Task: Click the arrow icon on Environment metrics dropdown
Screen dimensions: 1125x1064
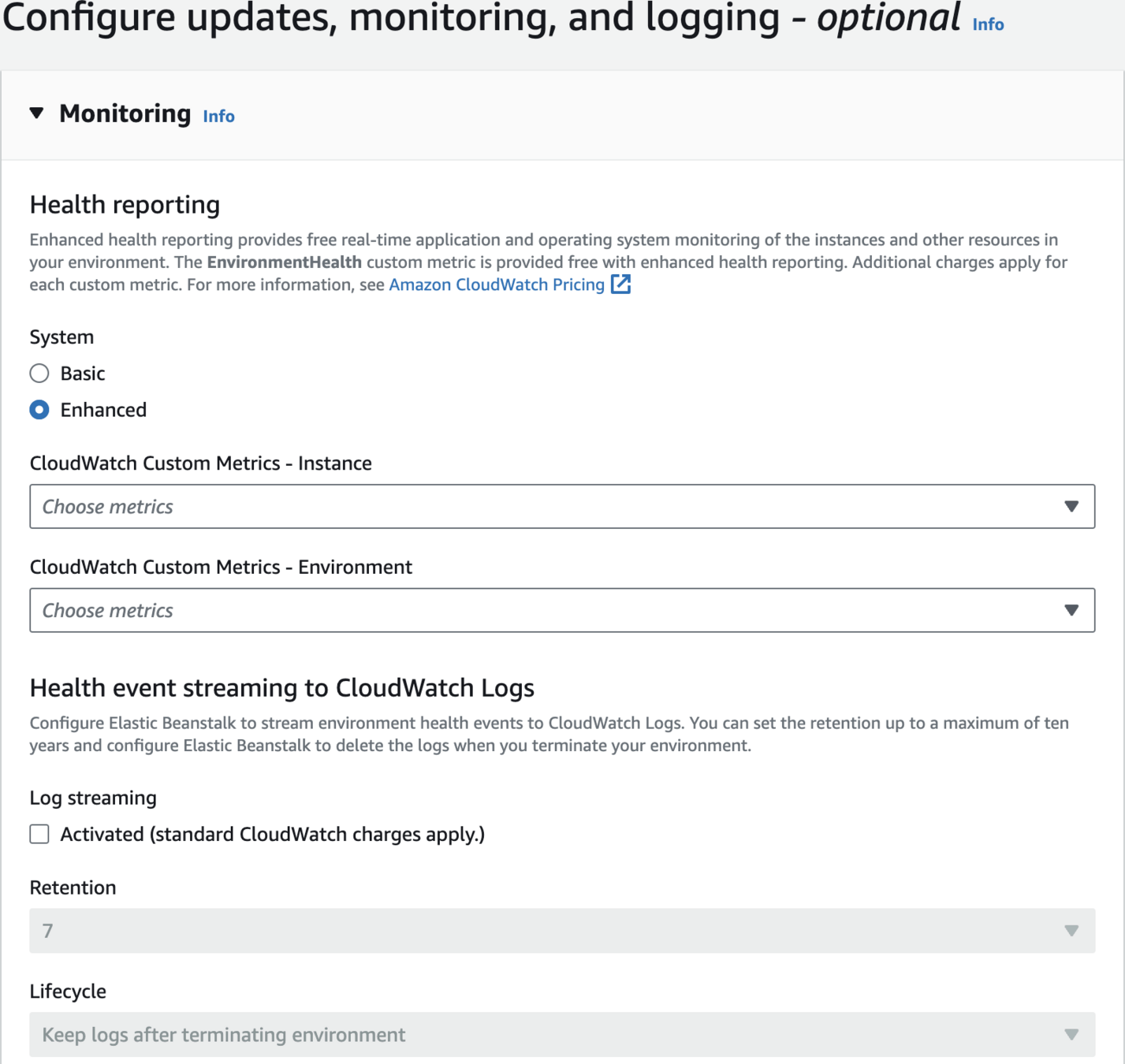Action: point(1071,611)
